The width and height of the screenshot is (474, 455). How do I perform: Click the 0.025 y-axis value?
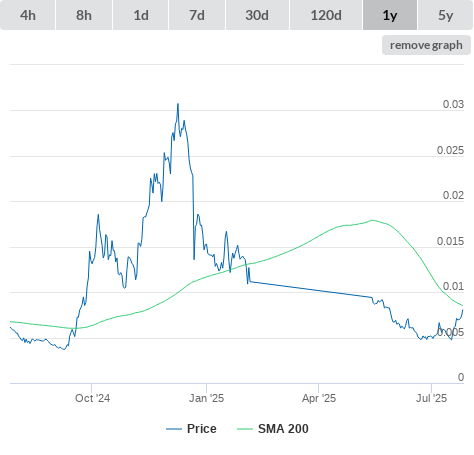[450, 150]
